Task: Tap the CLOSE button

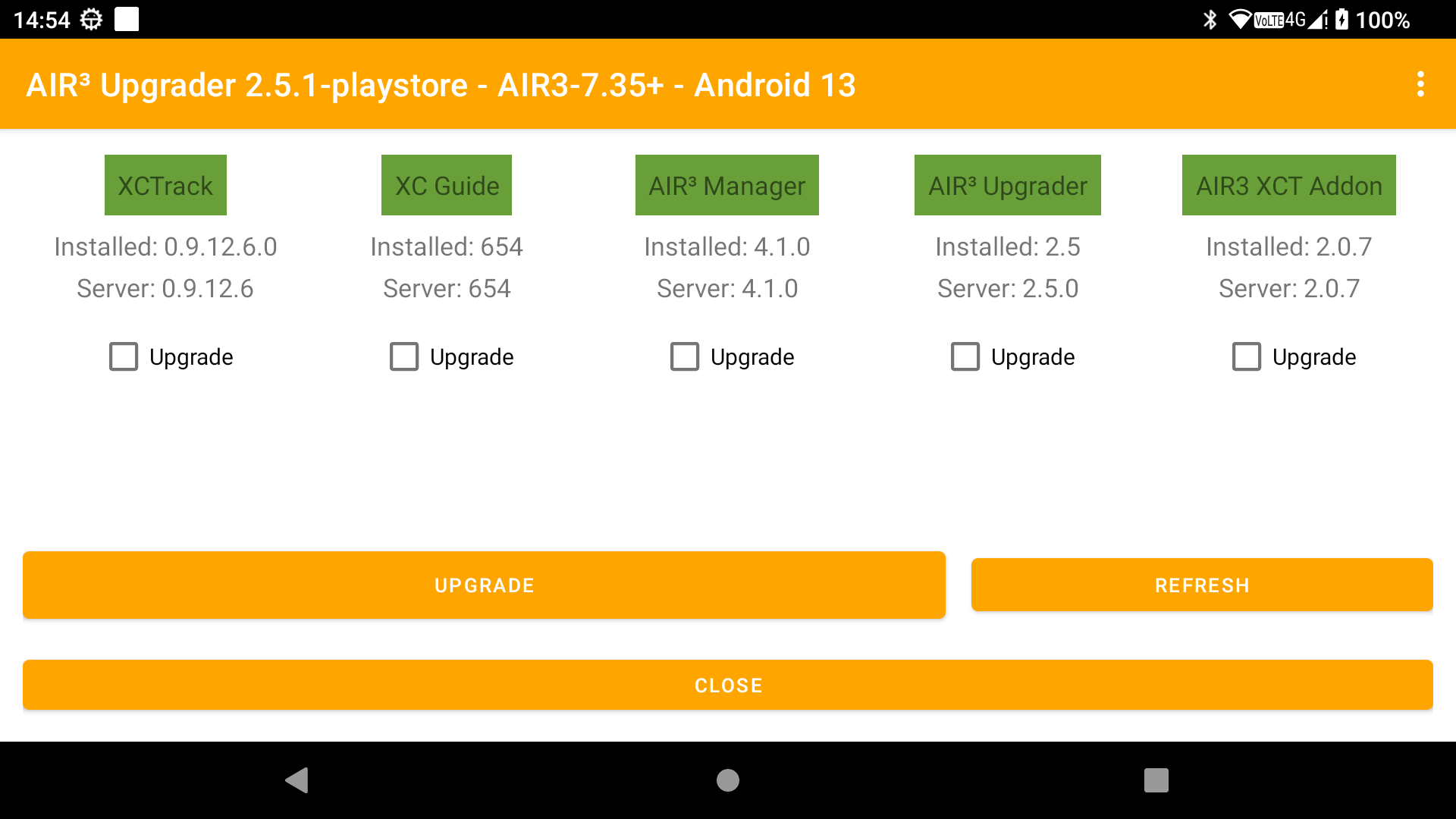Action: click(728, 685)
